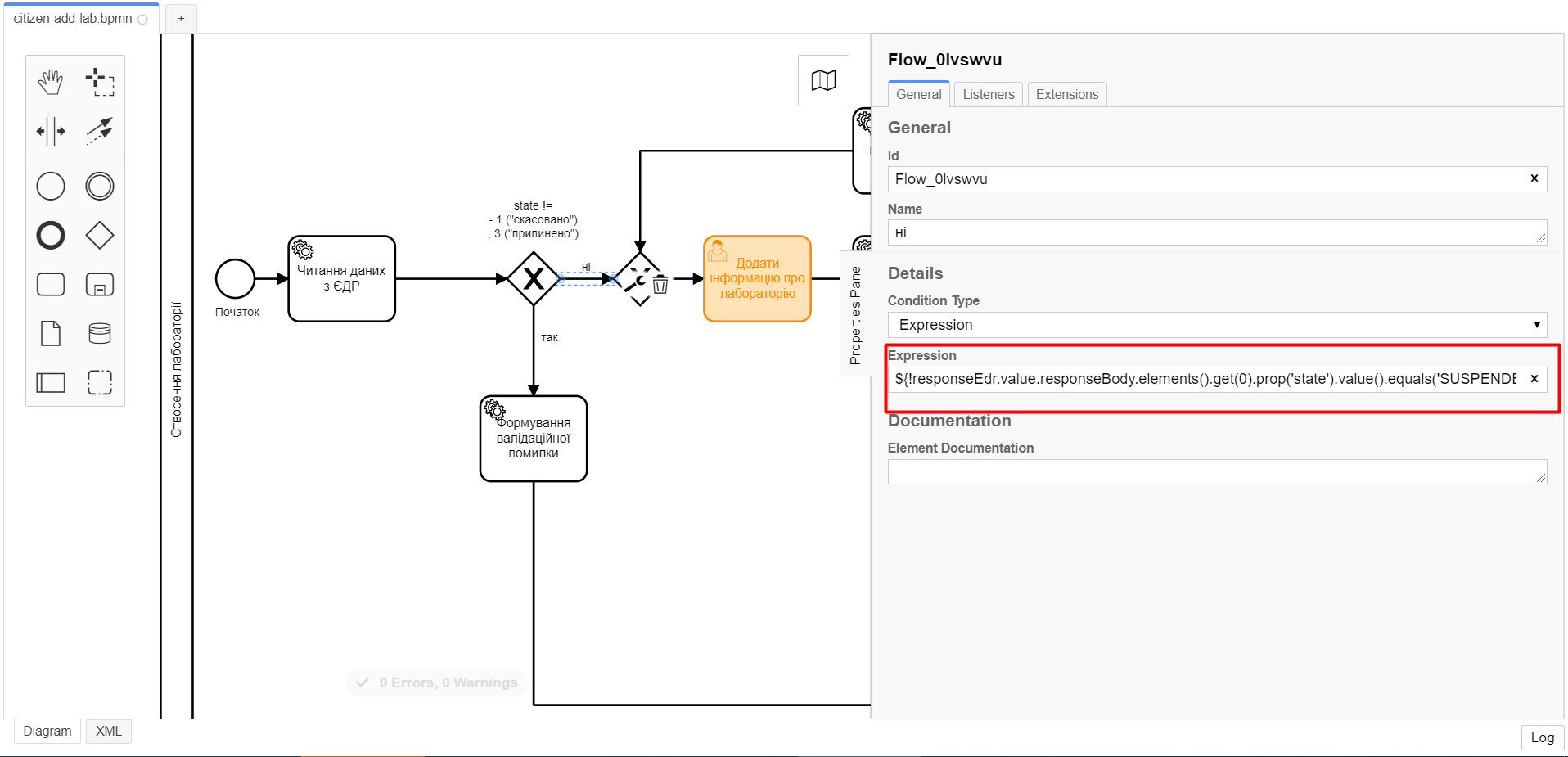
Task: Toggle the minimap icon
Action: [823, 80]
